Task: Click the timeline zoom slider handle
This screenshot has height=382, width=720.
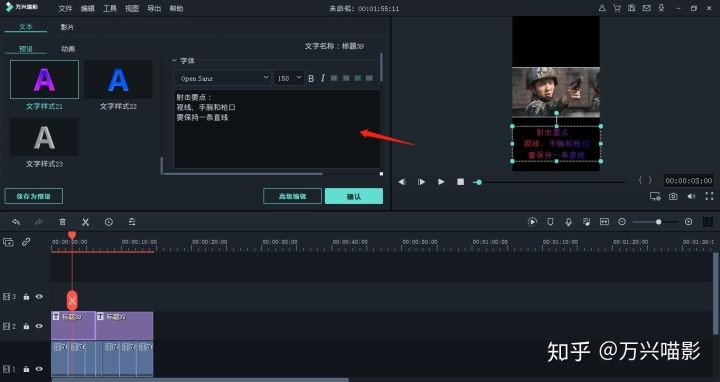Action: tap(658, 222)
